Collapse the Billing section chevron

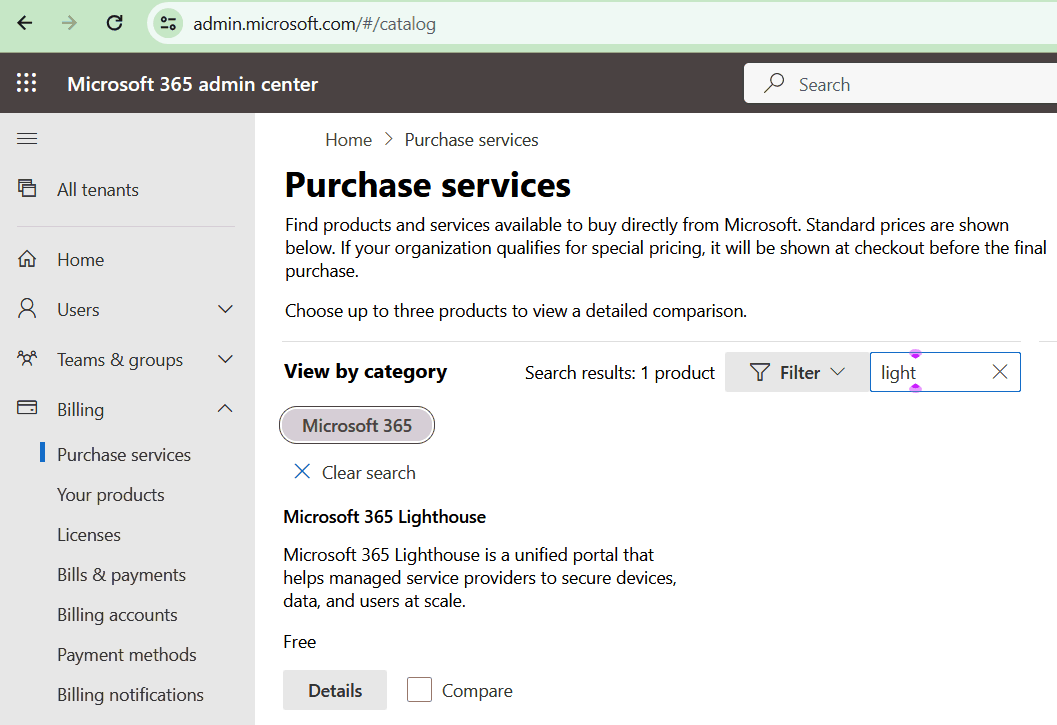coord(225,409)
